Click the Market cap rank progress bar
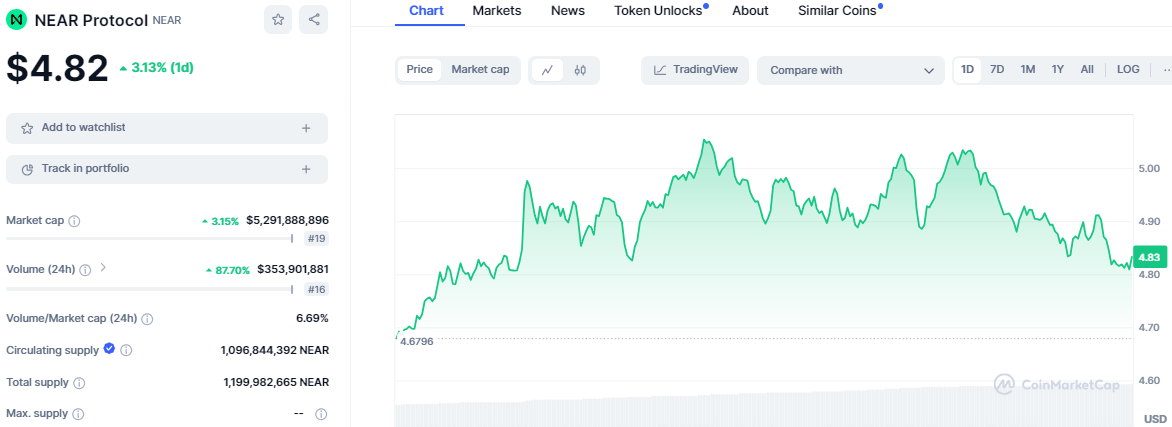Image resolution: width=1172 pixels, height=427 pixels. point(149,239)
